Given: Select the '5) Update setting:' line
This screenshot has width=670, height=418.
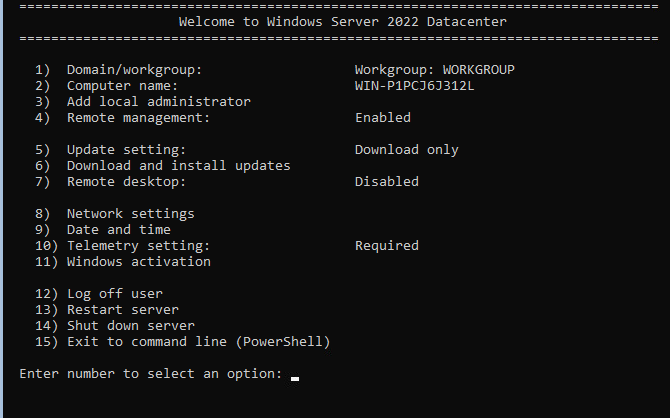Looking at the screenshot, I should coord(111,150).
